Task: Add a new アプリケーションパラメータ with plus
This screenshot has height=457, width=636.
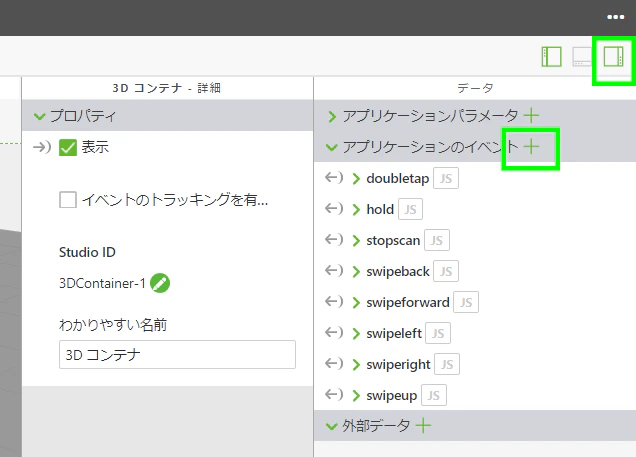Action: (x=531, y=116)
